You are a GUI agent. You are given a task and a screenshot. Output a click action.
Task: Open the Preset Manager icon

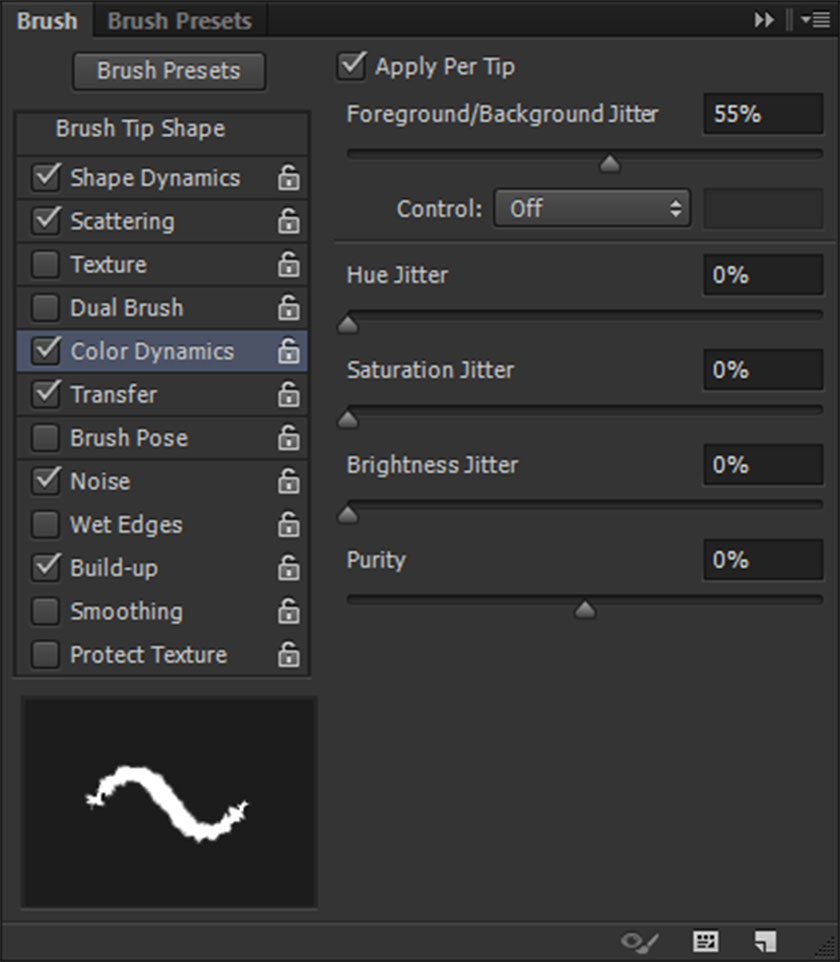point(706,941)
